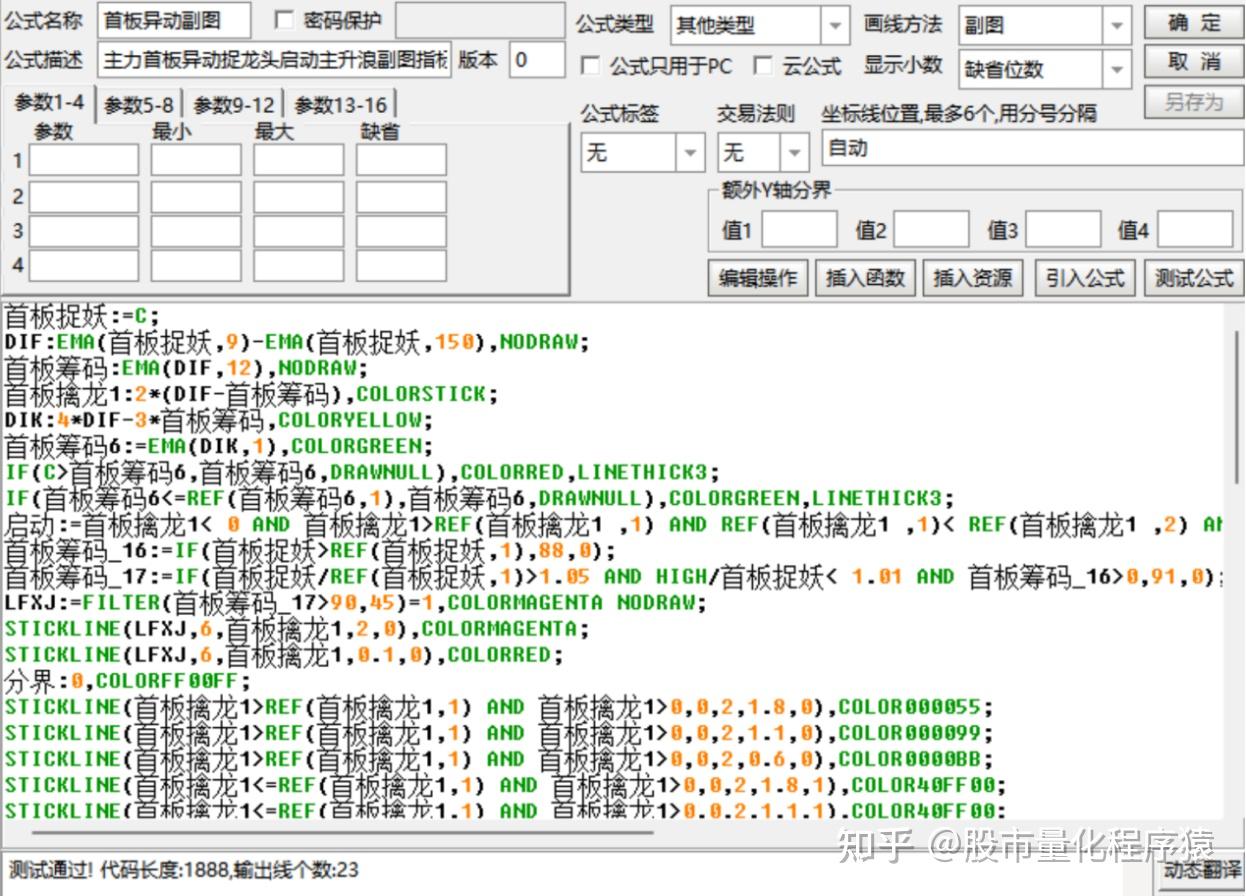Enable the 密码保护 checkbox

(284, 20)
